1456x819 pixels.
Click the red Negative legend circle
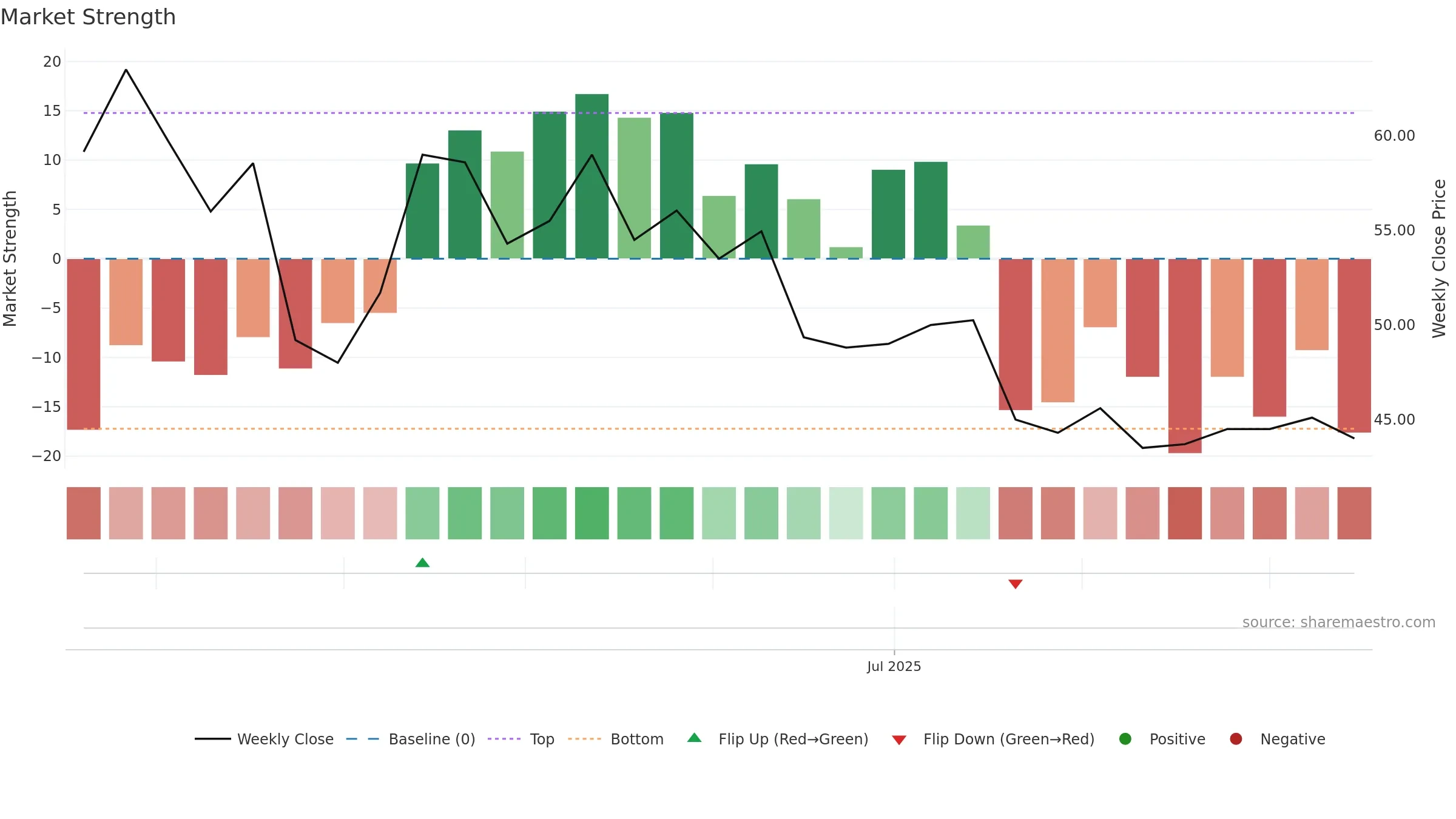(x=1236, y=739)
